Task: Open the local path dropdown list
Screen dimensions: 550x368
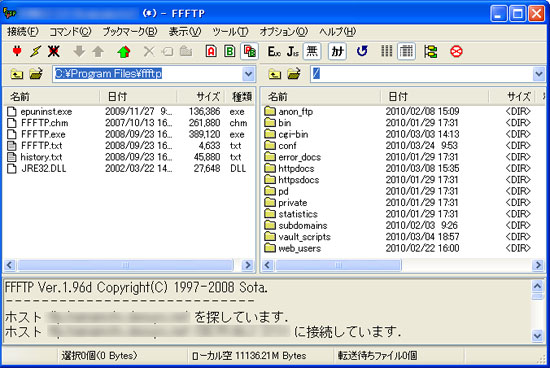Action: [x=248, y=74]
